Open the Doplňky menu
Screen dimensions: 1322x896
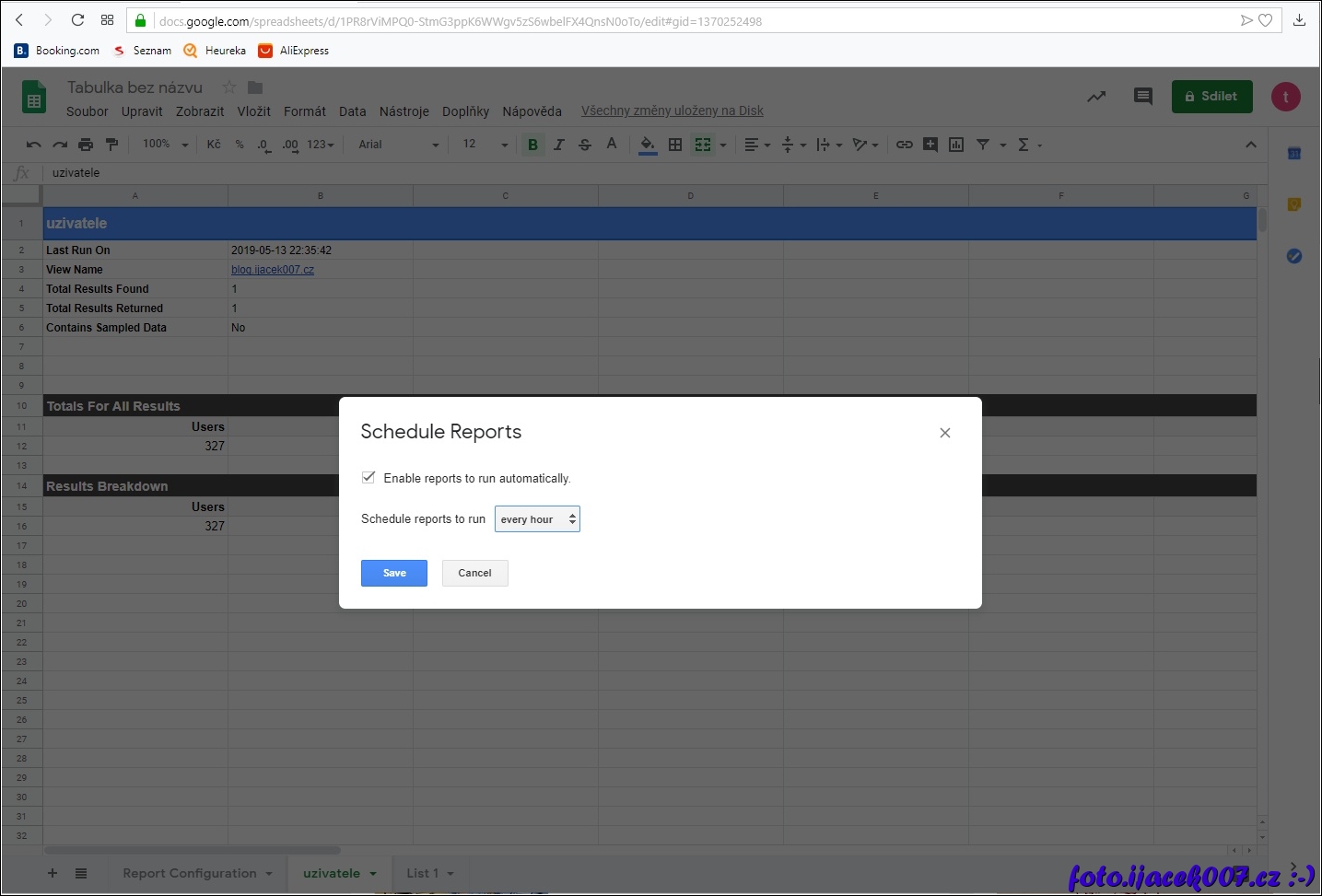[465, 111]
